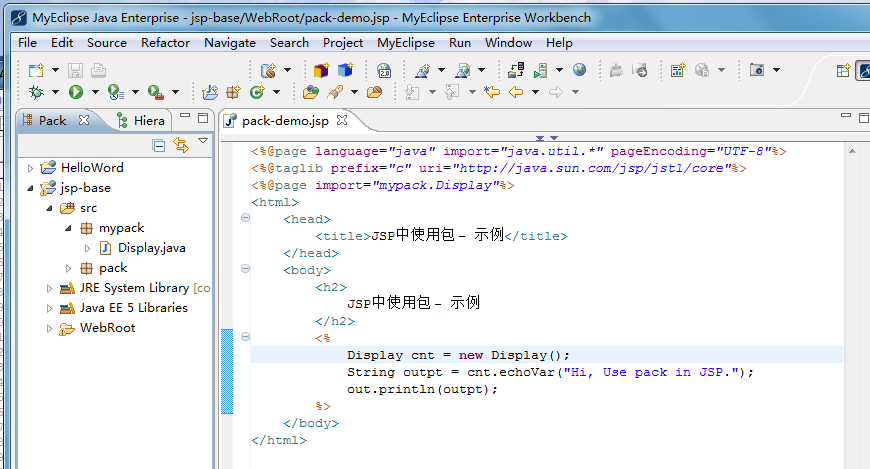
Task: Click the Print toolbar icon
Action: pos(98,70)
